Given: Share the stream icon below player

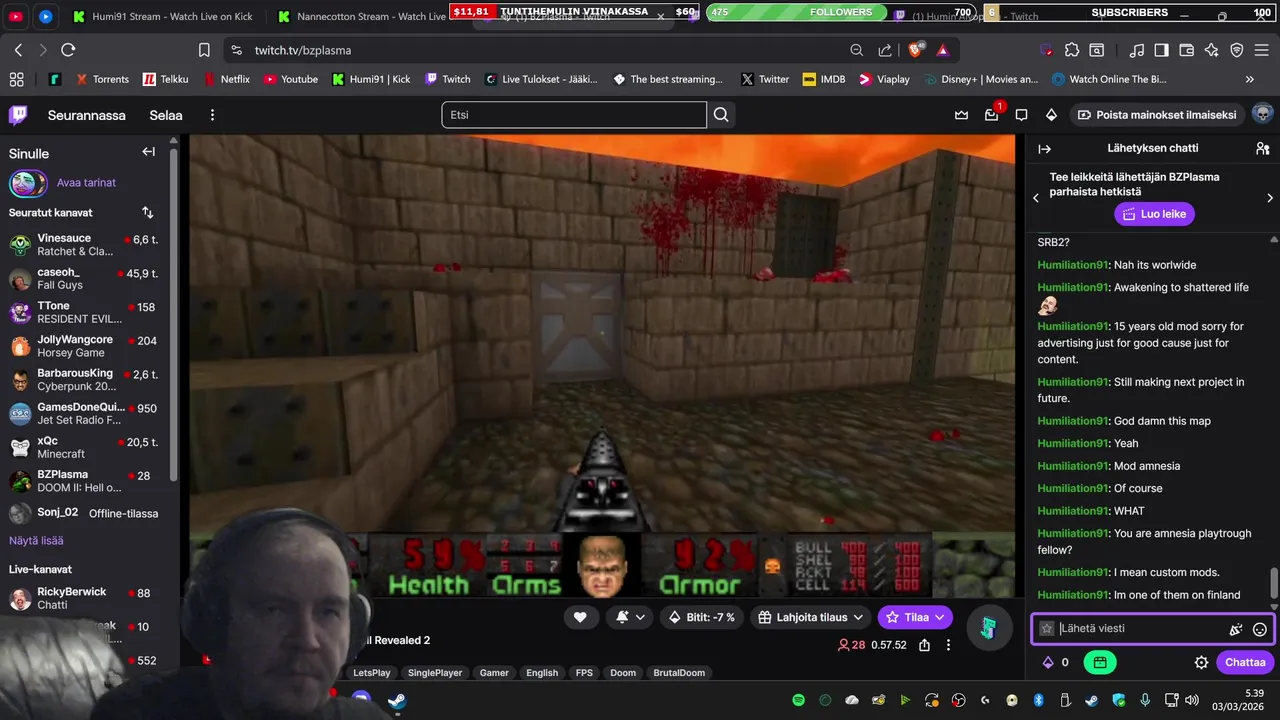Looking at the screenshot, I should click(925, 645).
